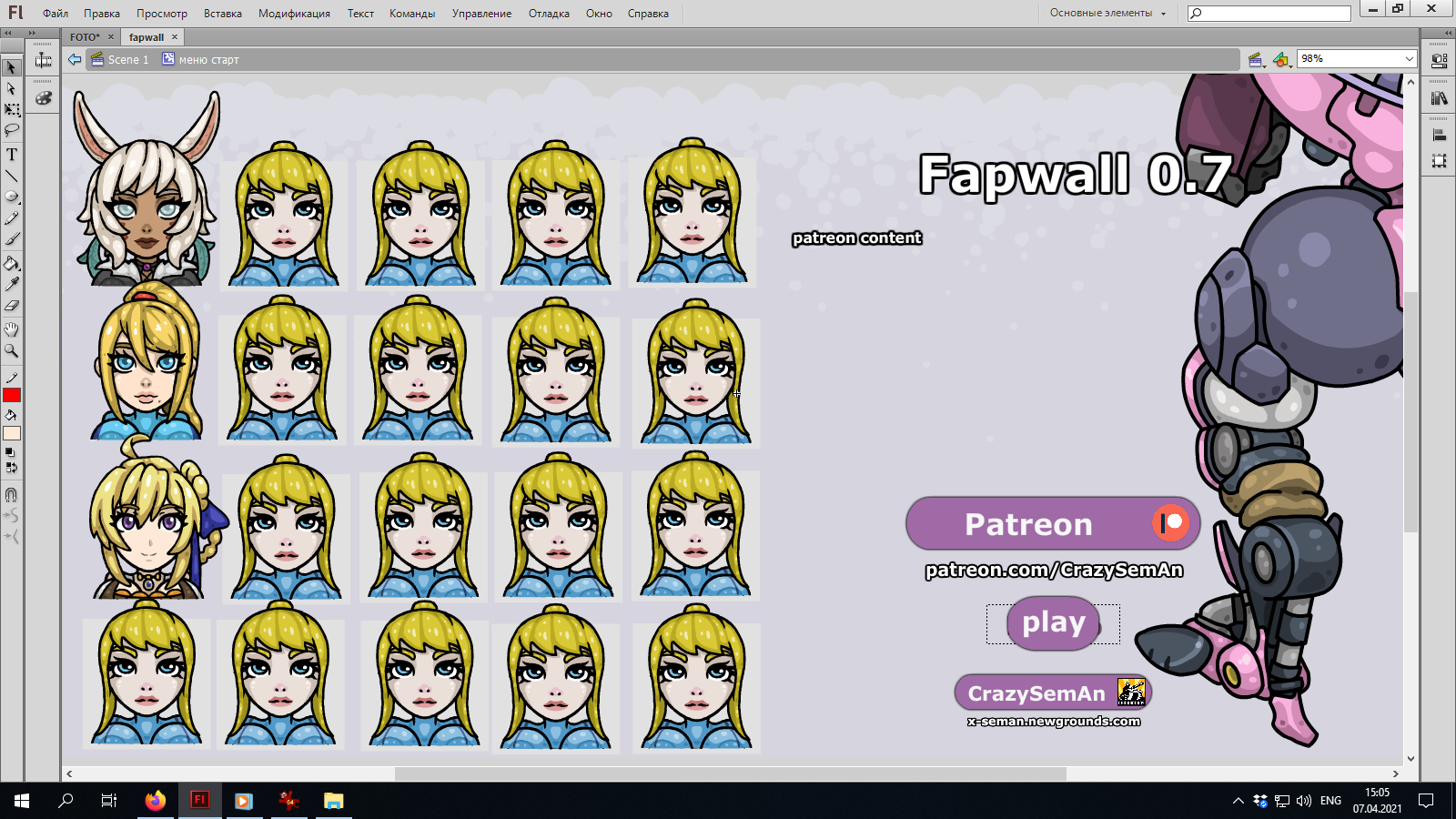Open the Файл menu
Image resolution: width=1456 pixels, height=819 pixels.
click(56, 14)
